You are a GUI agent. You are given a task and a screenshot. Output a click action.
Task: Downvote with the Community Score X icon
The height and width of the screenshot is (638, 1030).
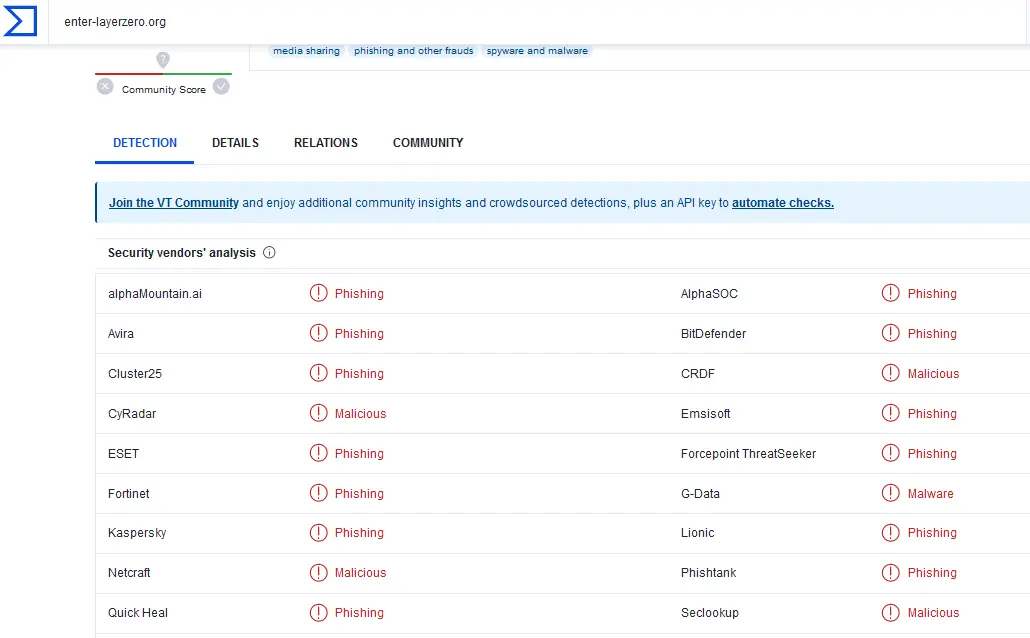[105, 87]
